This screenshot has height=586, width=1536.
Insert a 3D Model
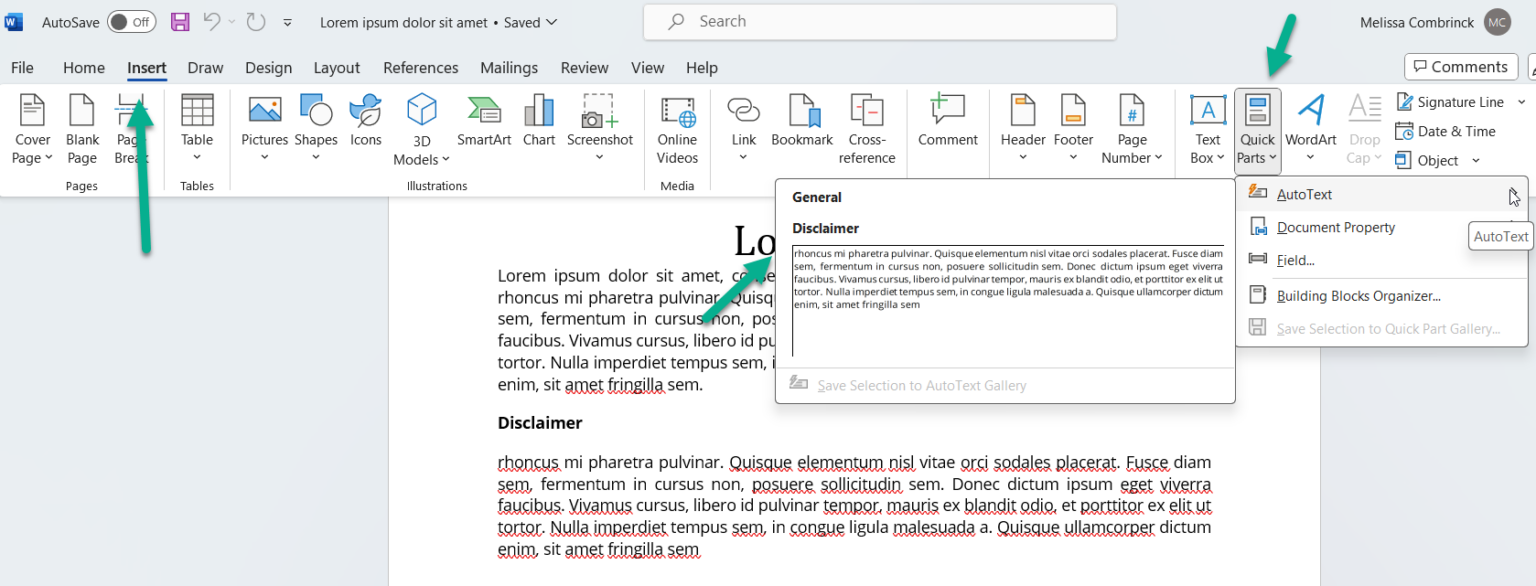tap(421, 129)
